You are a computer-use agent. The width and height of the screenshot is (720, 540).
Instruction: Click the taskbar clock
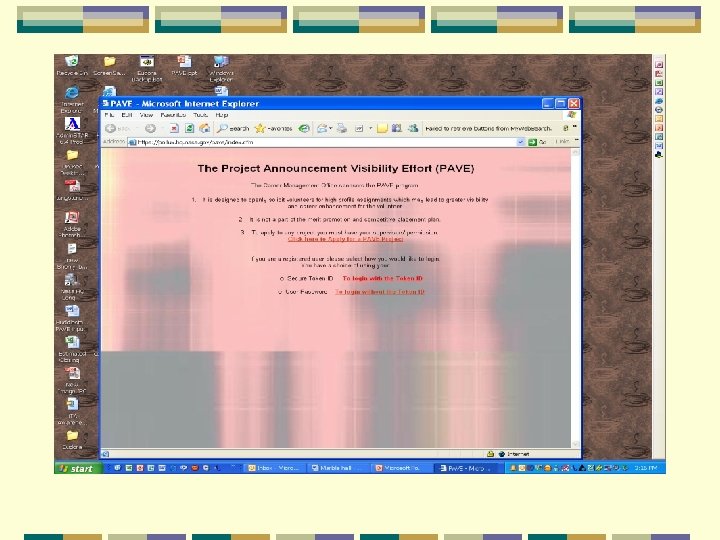point(646,468)
